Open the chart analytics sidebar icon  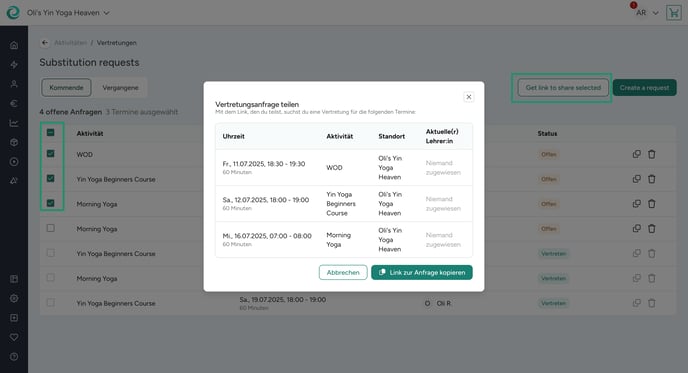click(14, 123)
